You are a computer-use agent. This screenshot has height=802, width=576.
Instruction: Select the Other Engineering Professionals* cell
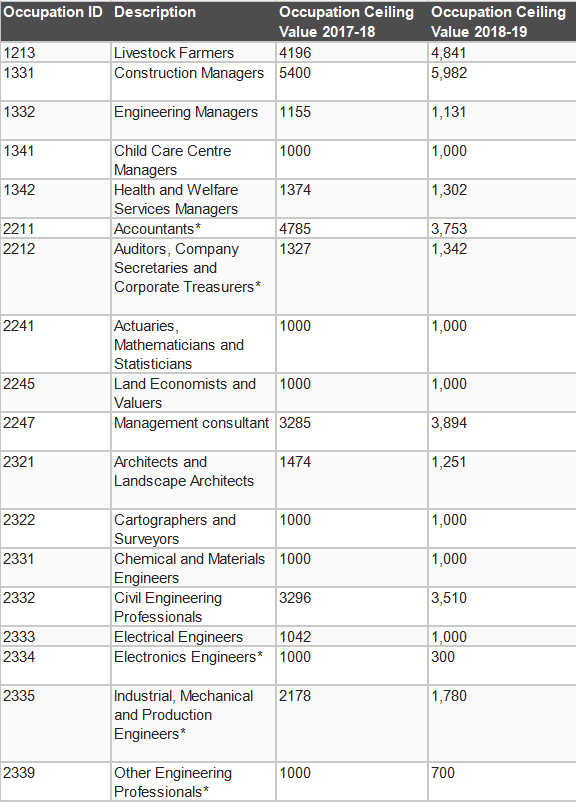tap(193, 782)
